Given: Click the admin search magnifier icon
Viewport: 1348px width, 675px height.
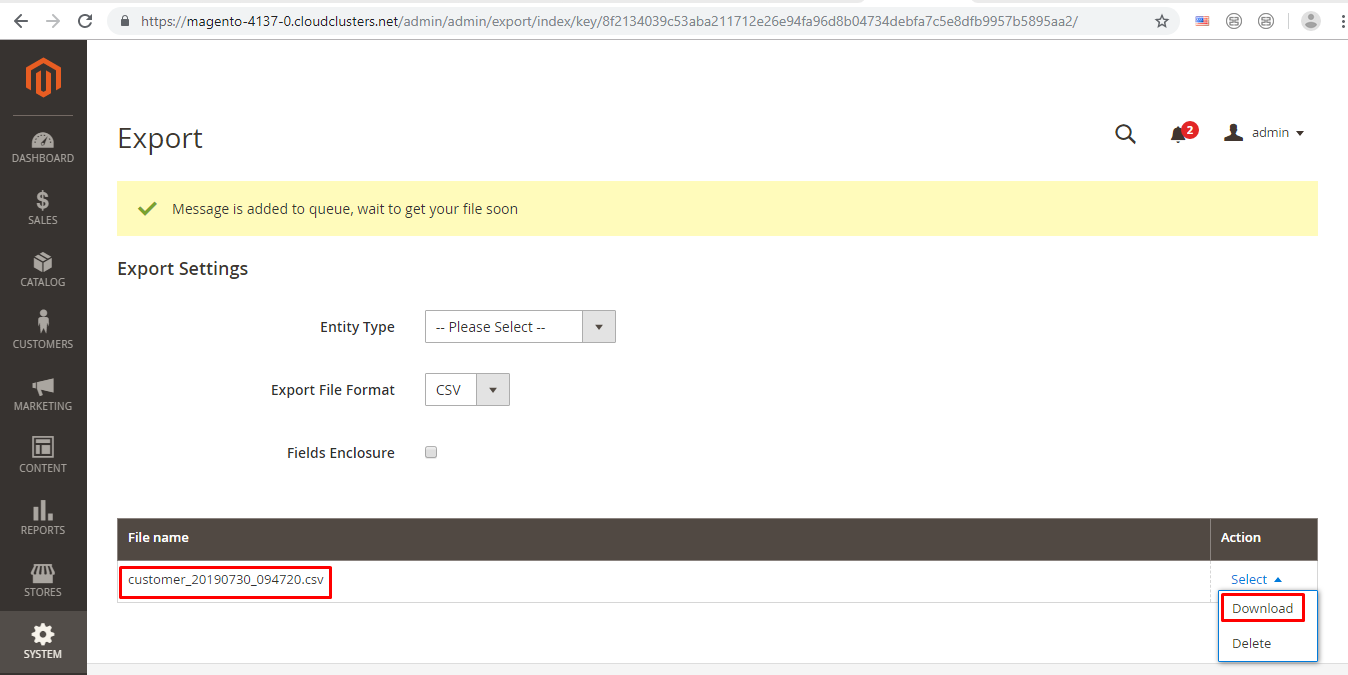Looking at the screenshot, I should coord(1125,134).
